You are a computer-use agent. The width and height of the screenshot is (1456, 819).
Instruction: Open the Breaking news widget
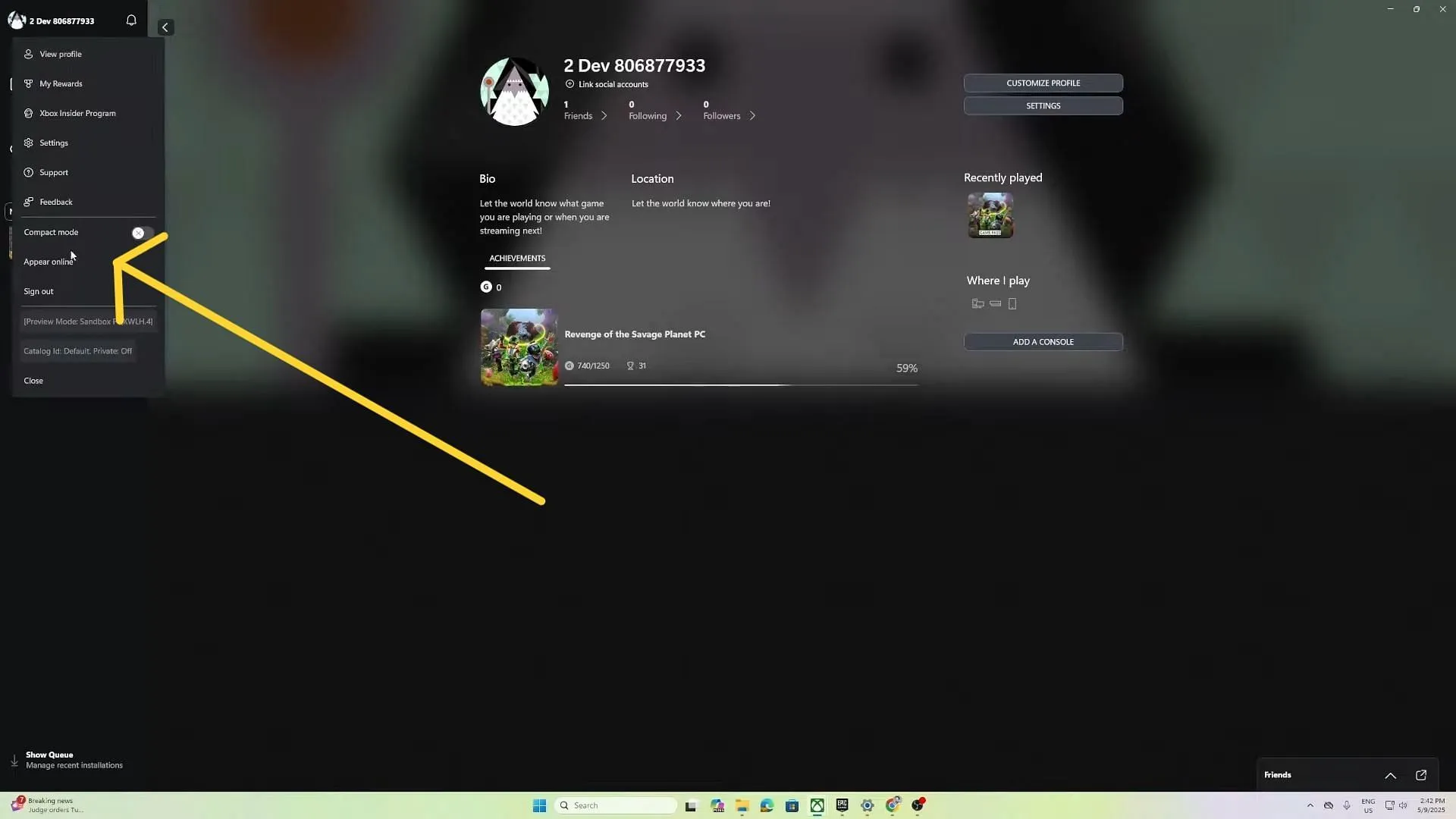tap(47, 805)
